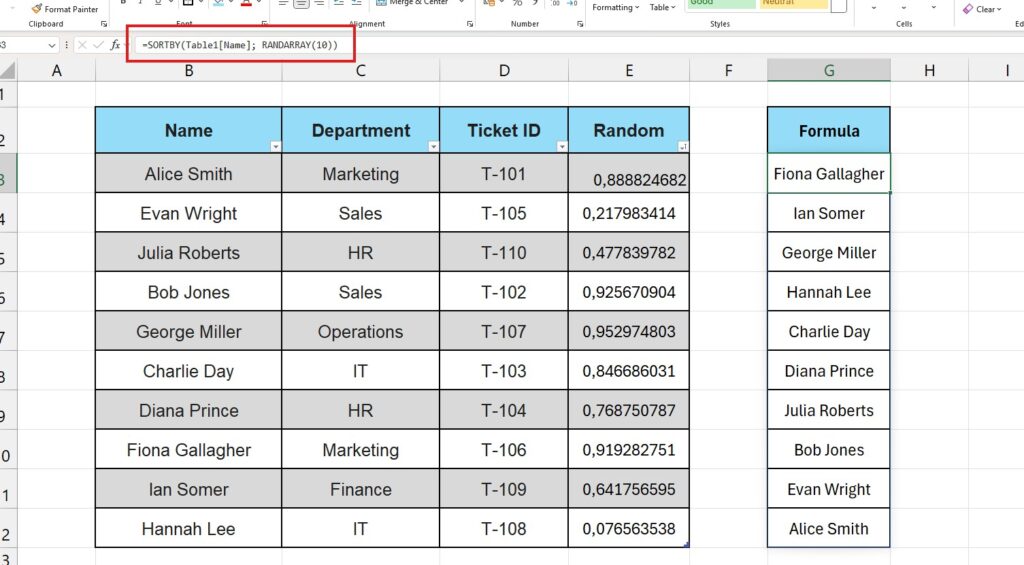Viewport: 1024px width, 565px height.
Task: Open the Name box dropdown arrow
Action: [x=52, y=46]
